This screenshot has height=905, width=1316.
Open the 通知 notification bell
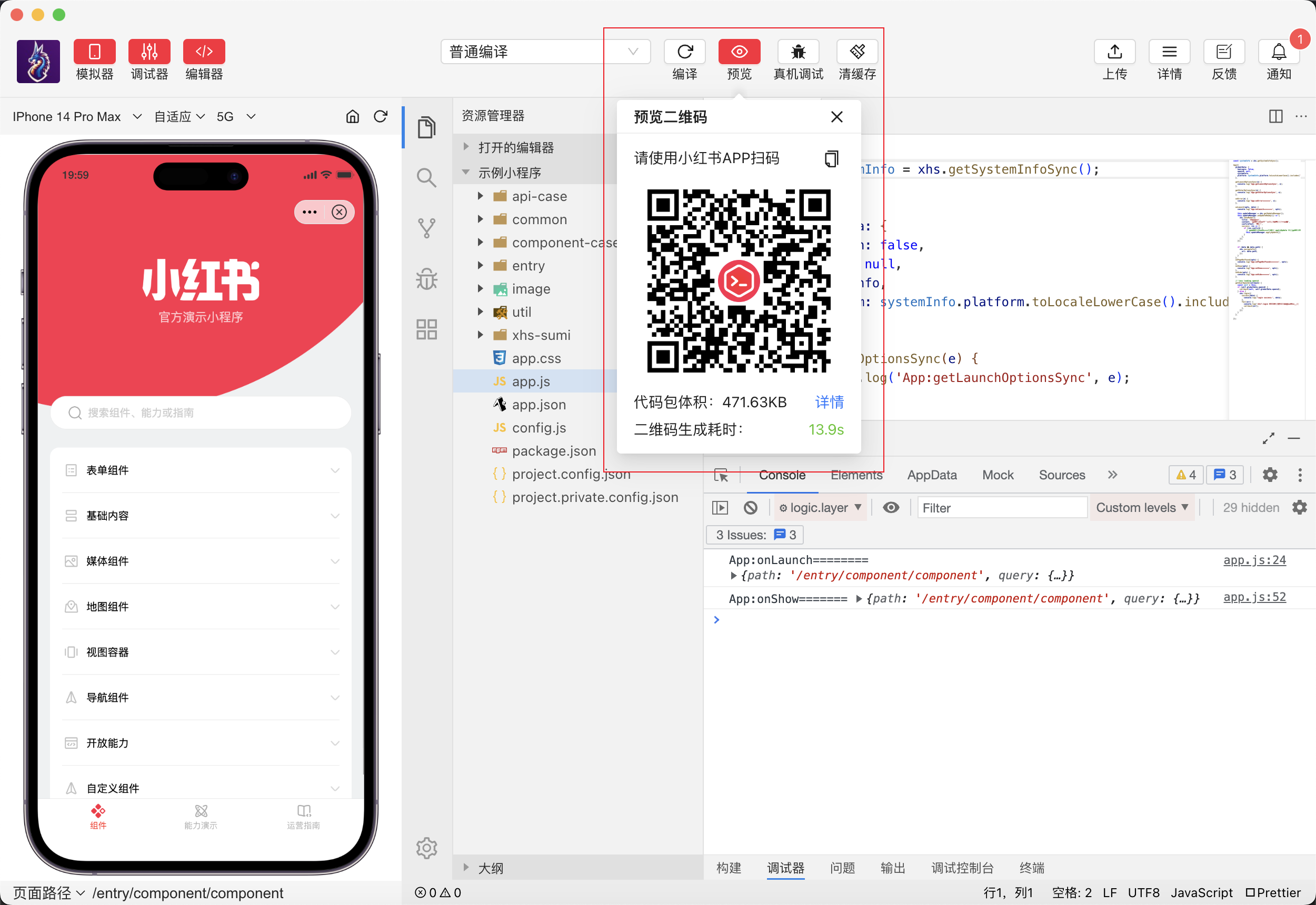[1279, 52]
